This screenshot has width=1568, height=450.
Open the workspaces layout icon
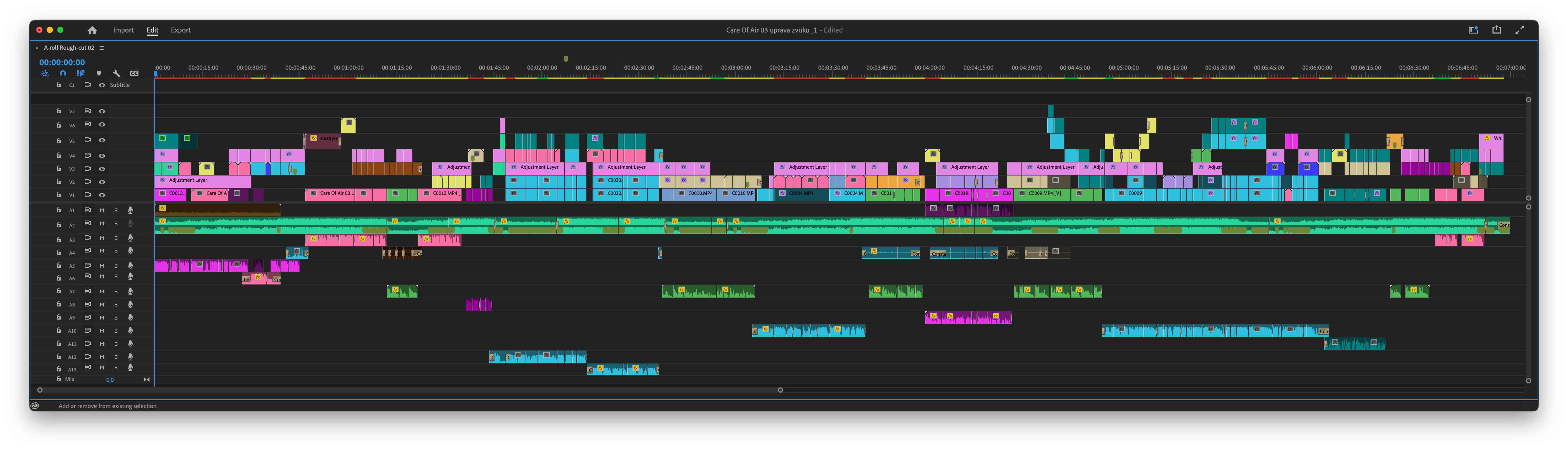[1474, 30]
